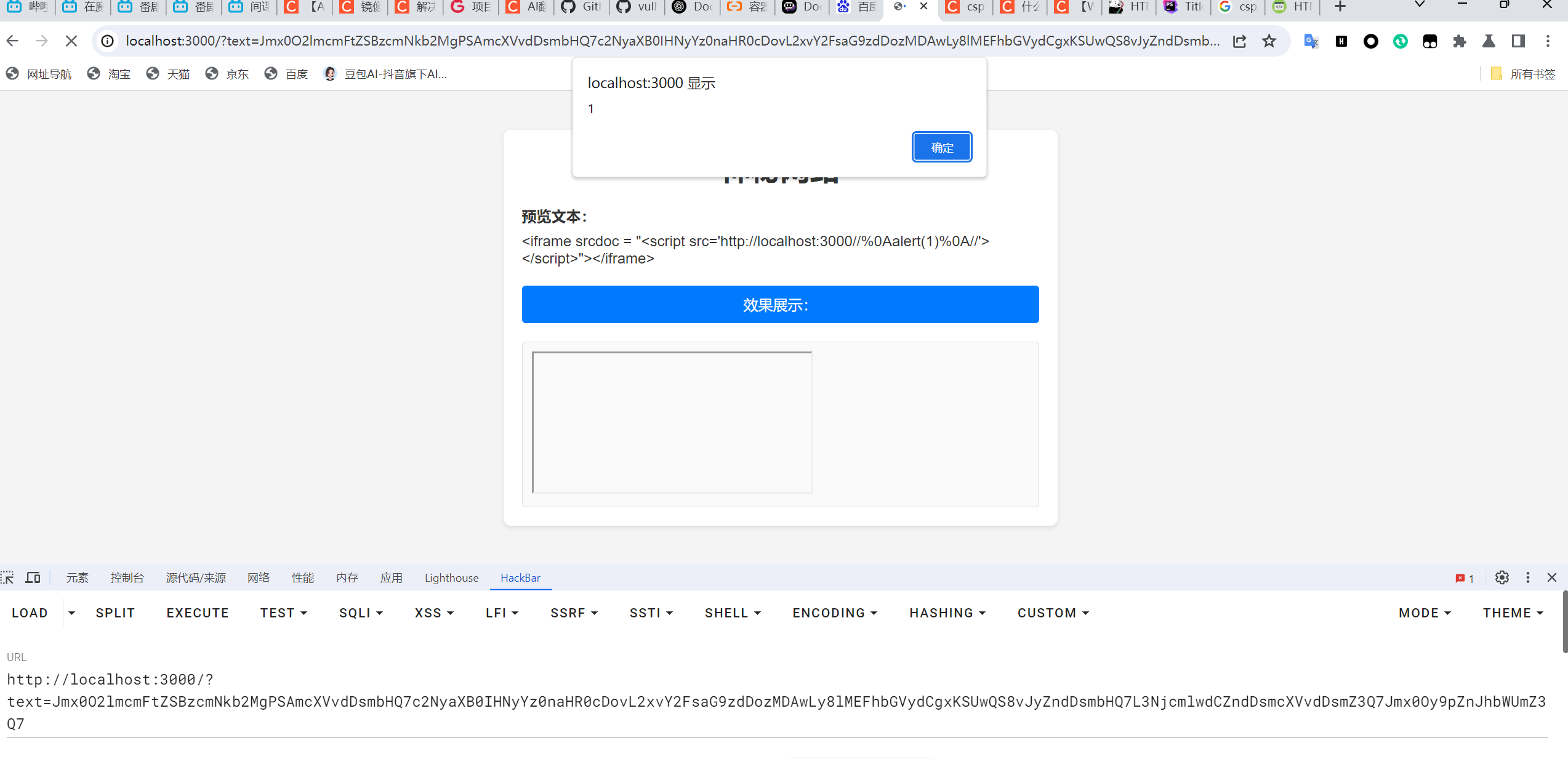Expand the SHELL dropdown in HackBar
Screen dimensions: 1568x759
[733, 613]
